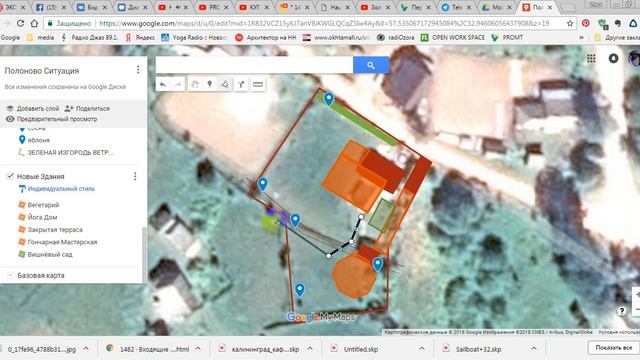Click marker on plot's left boundary edge

[x=263, y=184]
